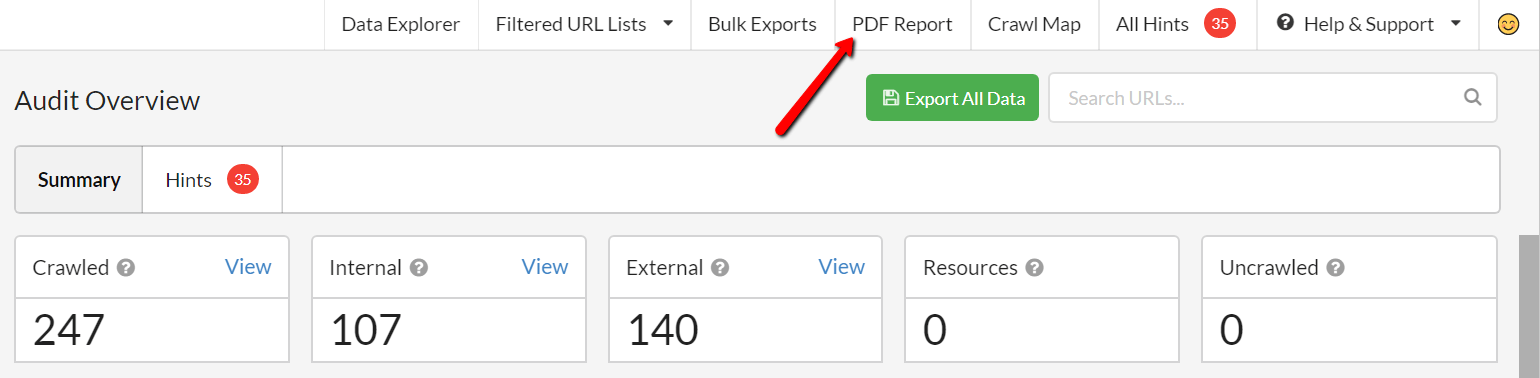Open the PDF Report menu item

click(x=902, y=24)
